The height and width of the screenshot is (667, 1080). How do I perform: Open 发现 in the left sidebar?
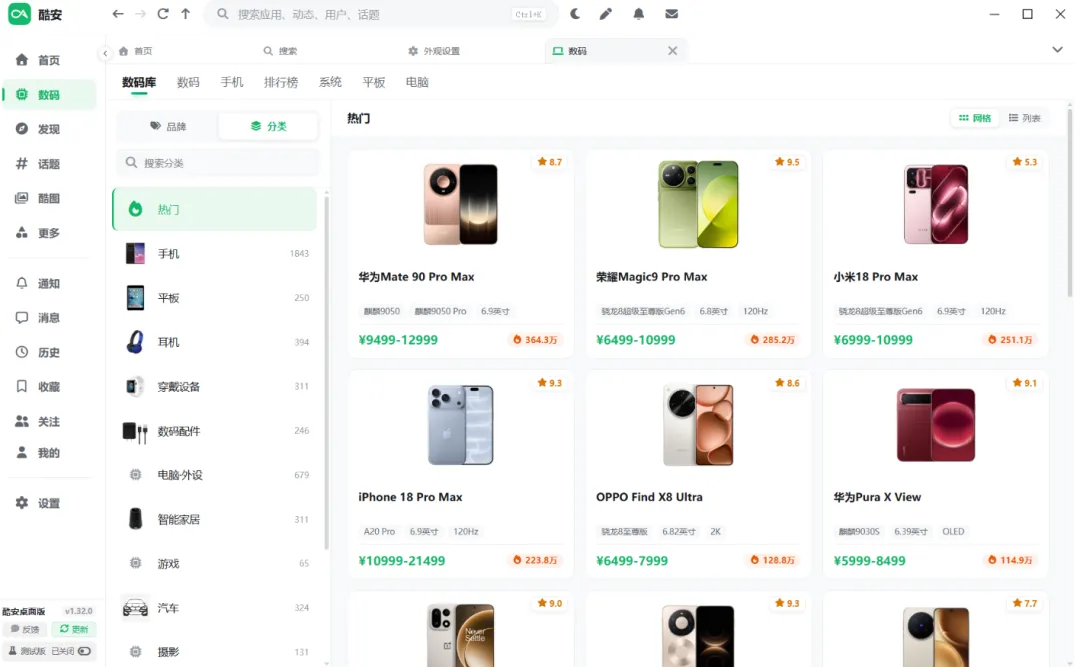coord(49,129)
